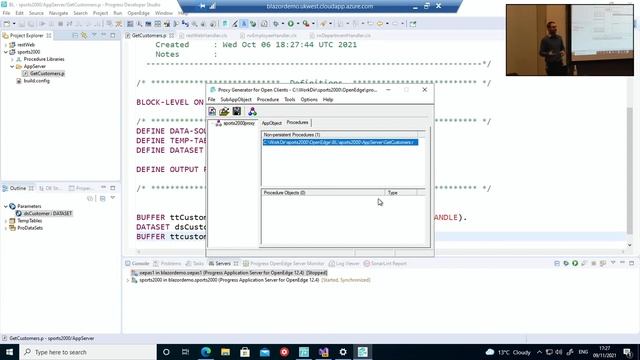Click the Generate proxies icon in Proxy Generator
Image resolution: width=640 pixels, height=360 pixels.
coord(252,111)
